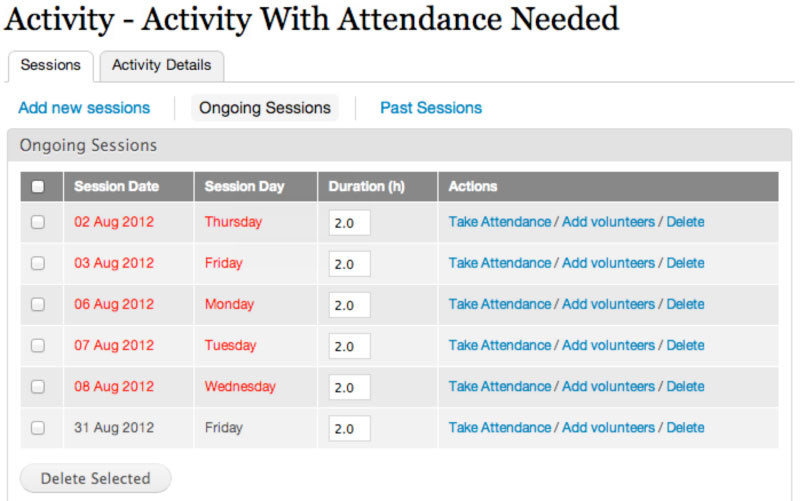Screen dimensions: 800x501
Task: Edit the duration field for 02 Aug 2012
Action: 349,223
